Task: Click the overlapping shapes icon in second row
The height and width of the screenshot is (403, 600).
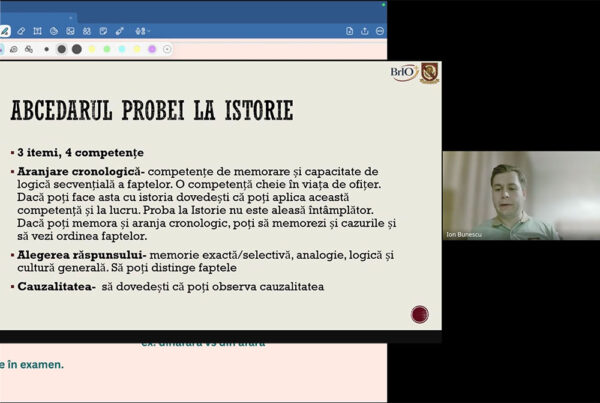Action: click(29, 49)
